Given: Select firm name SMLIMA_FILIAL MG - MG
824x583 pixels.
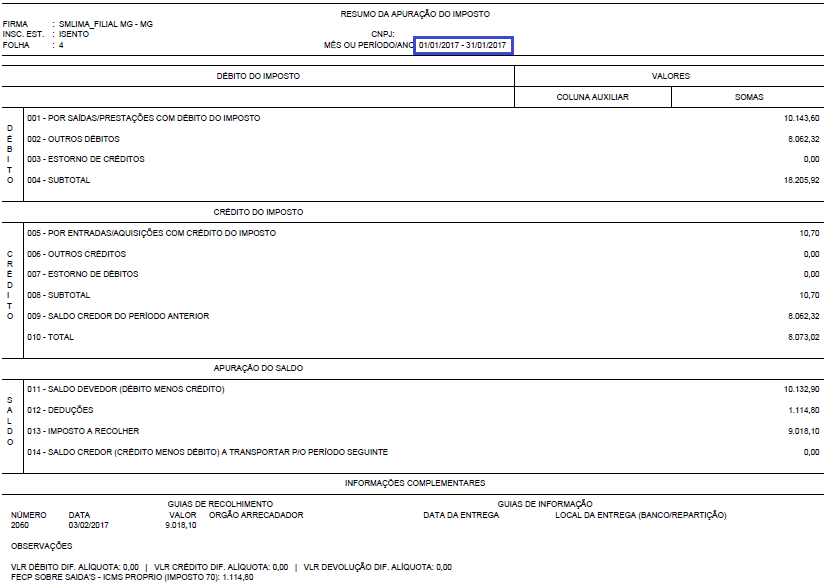Looking at the screenshot, I should click(106, 24).
